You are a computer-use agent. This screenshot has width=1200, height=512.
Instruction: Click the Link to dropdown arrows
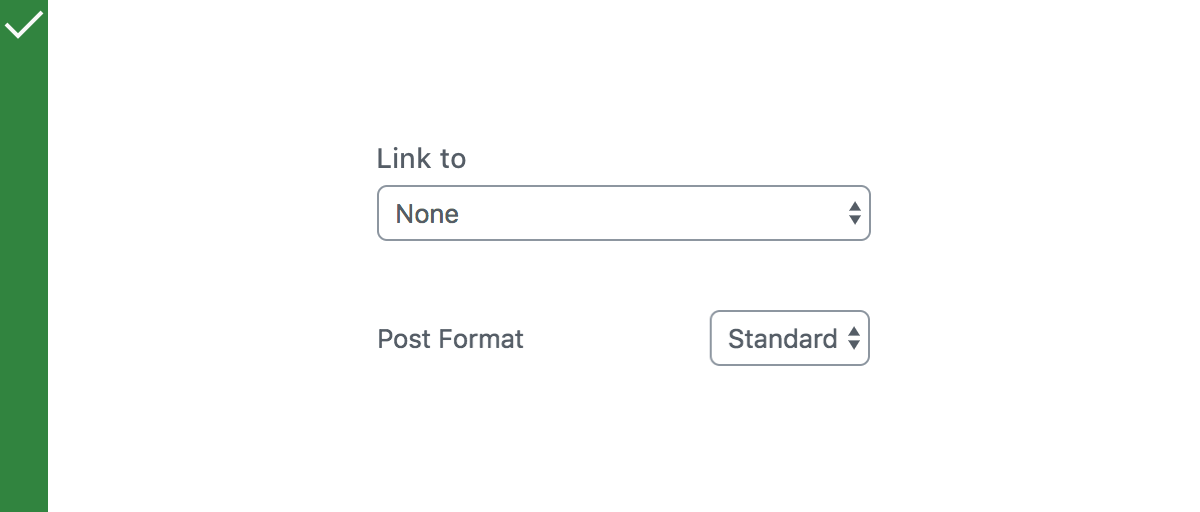click(854, 213)
